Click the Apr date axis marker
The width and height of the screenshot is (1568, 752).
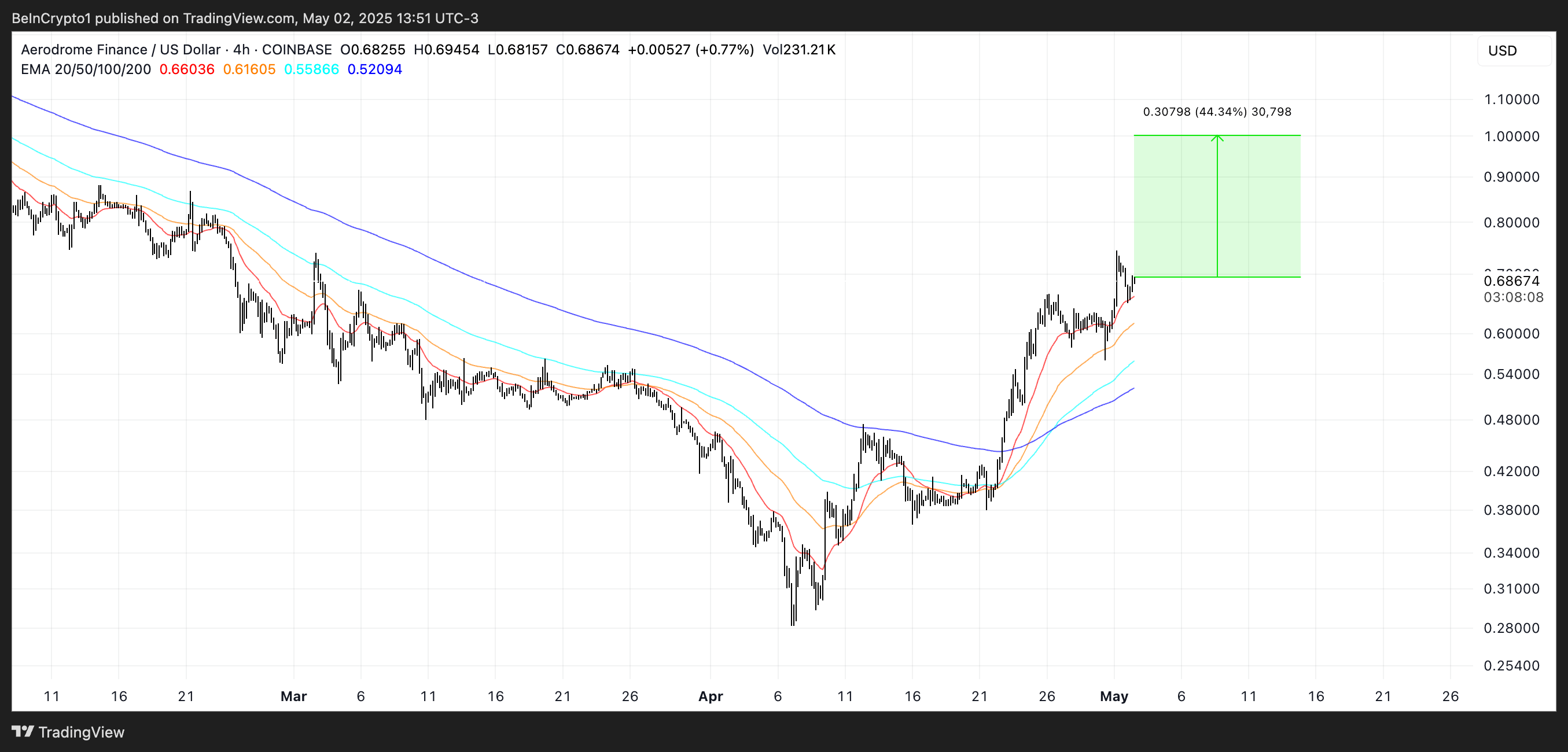click(710, 696)
